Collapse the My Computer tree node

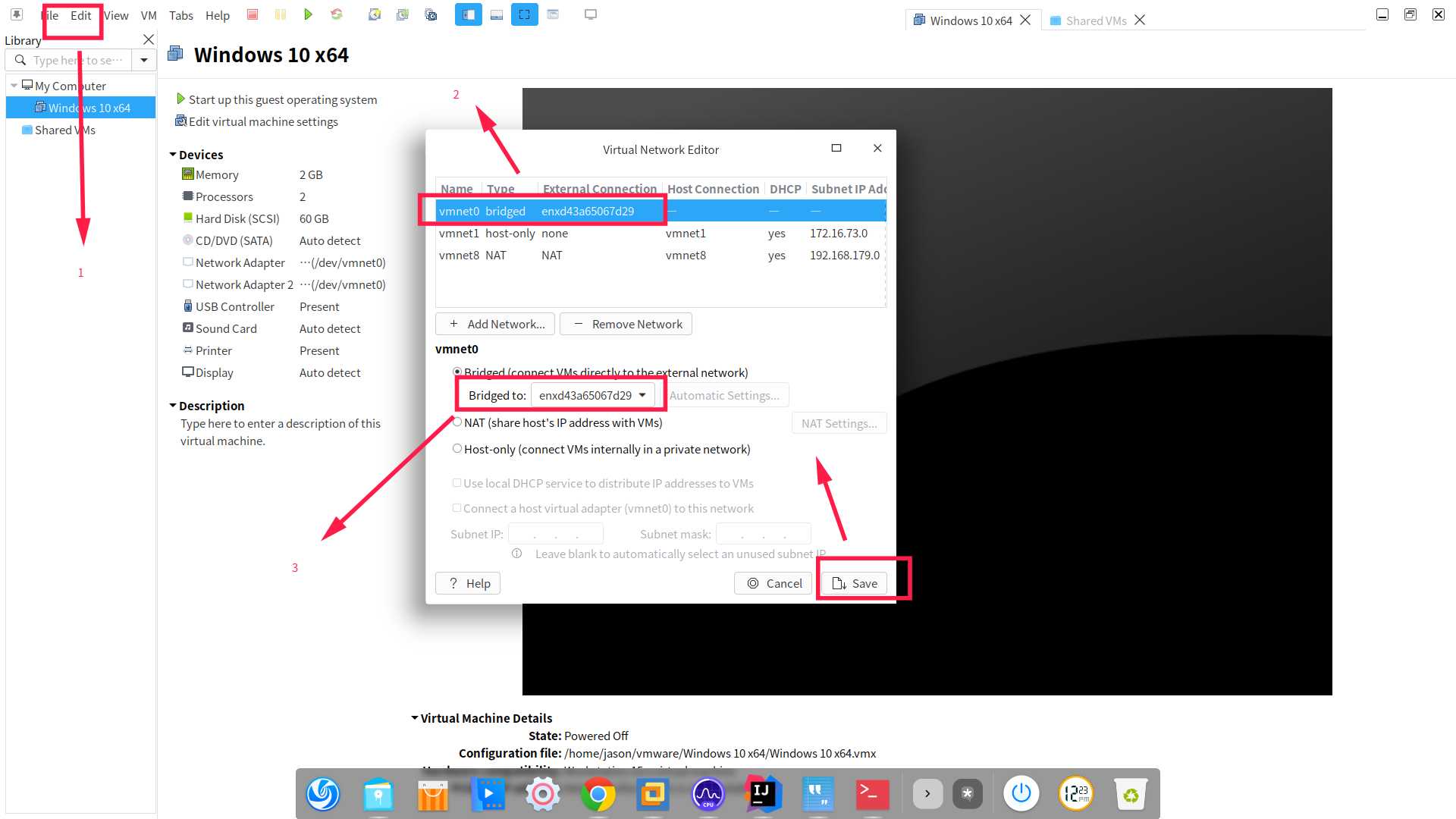[14, 86]
